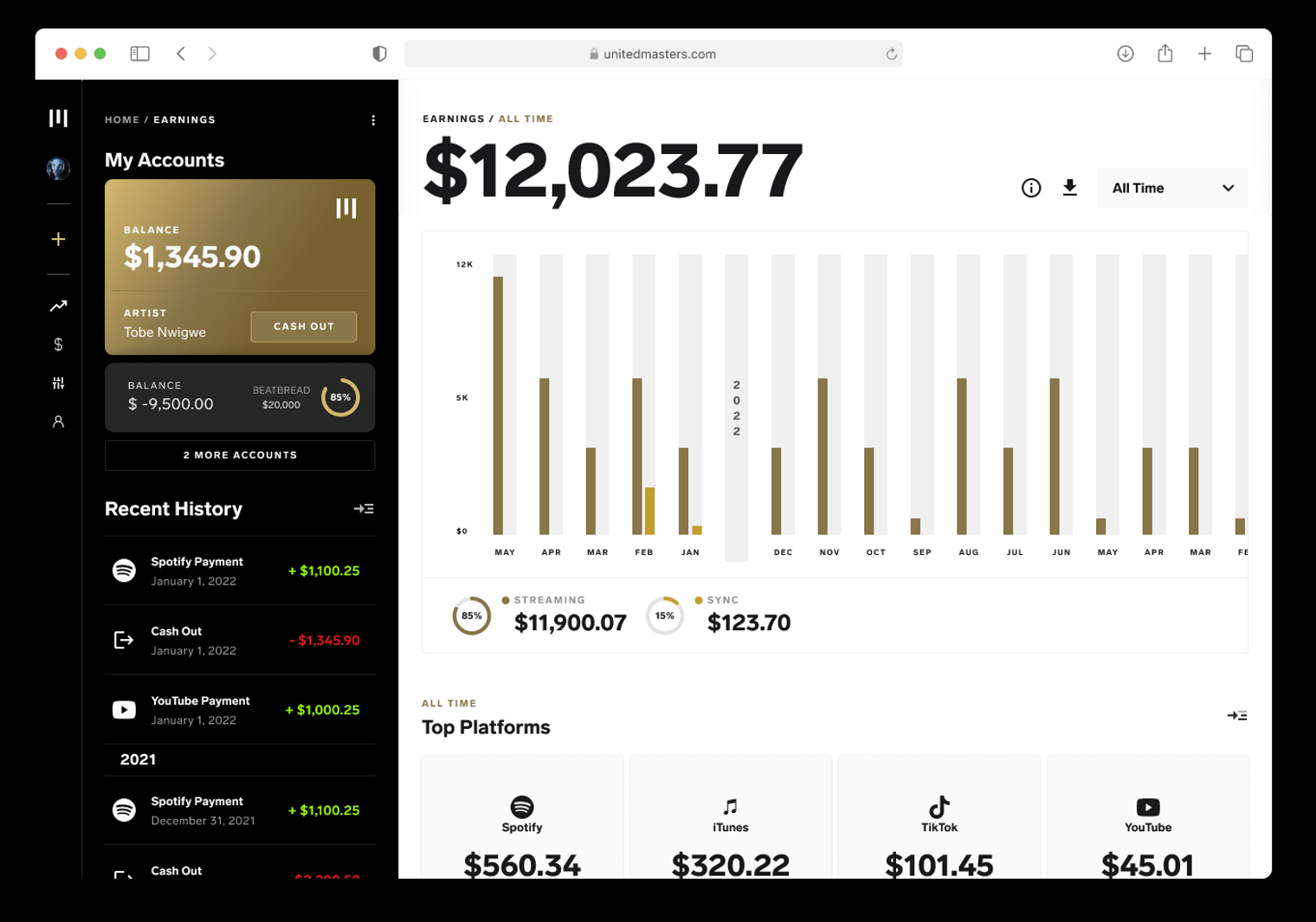1316x922 pixels.
Task: Click the +$1,100.25 amount for January 1, 2022
Action: tap(324, 571)
